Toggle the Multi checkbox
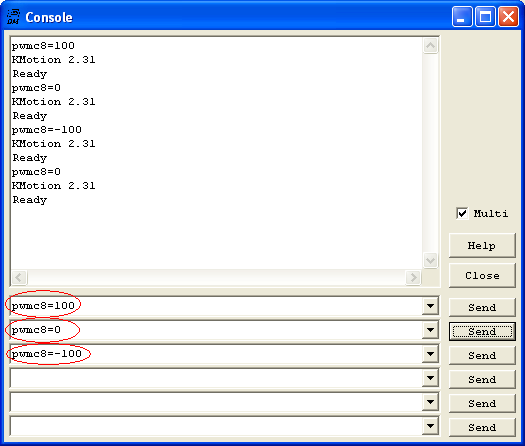This screenshot has height=446, width=525. [462, 213]
